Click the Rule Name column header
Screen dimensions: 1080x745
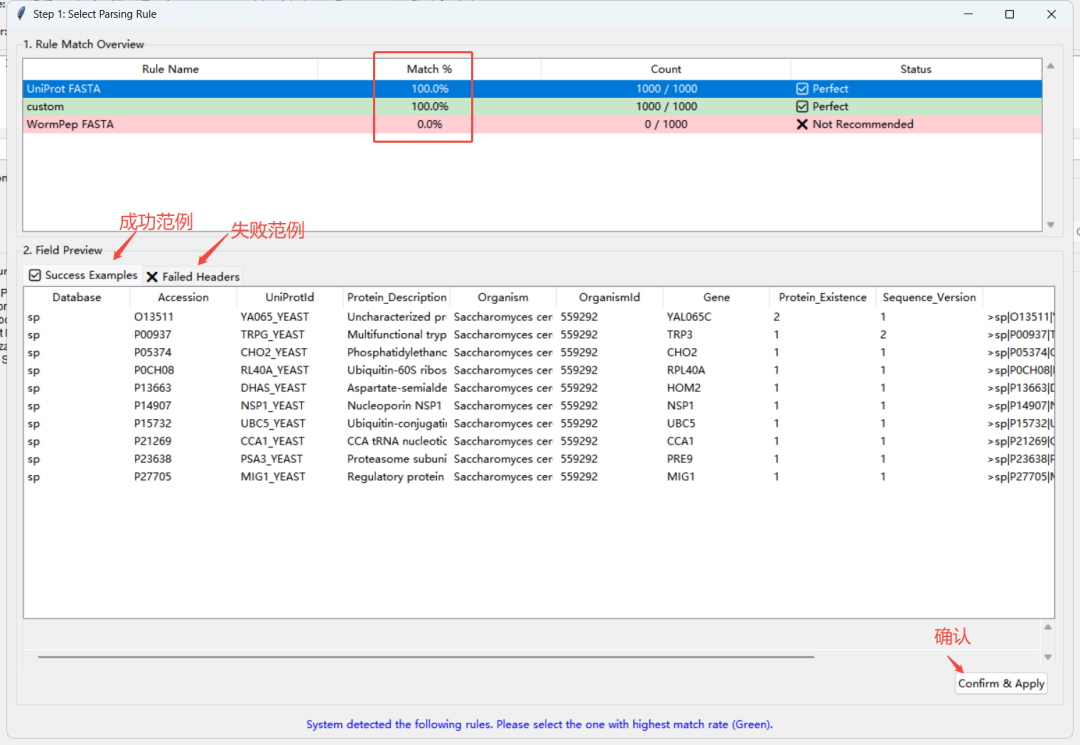170,69
